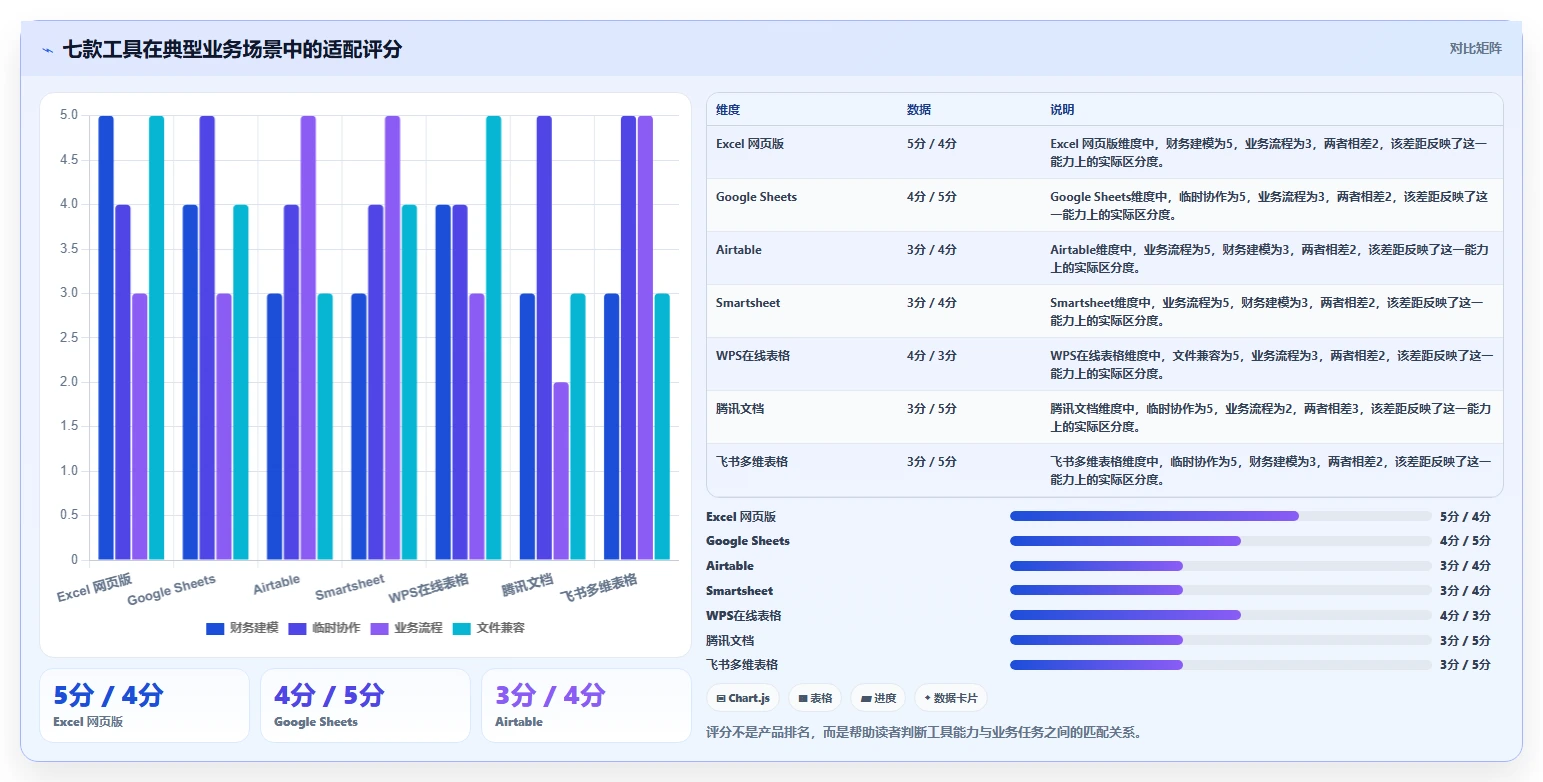This screenshot has height=782, width=1543.
Task: Toggle the 业务流程 legend entry in the chart
Action: click(x=407, y=628)
